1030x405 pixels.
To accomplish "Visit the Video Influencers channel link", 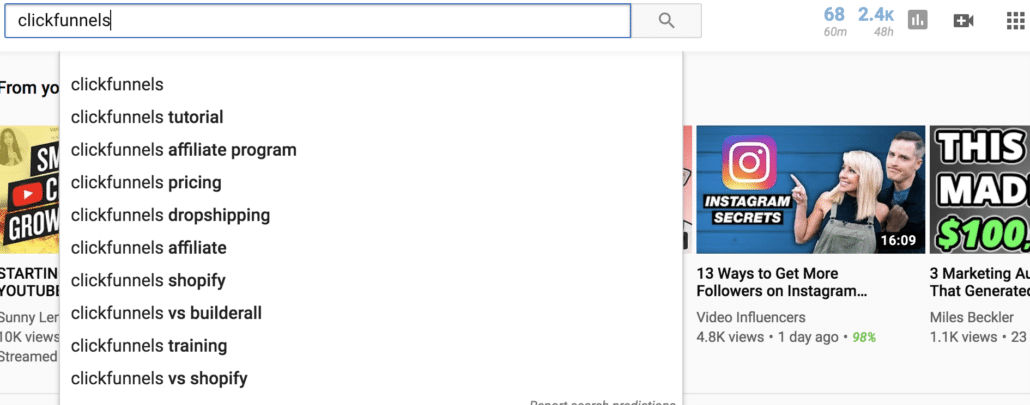I will tap(751, 318).
